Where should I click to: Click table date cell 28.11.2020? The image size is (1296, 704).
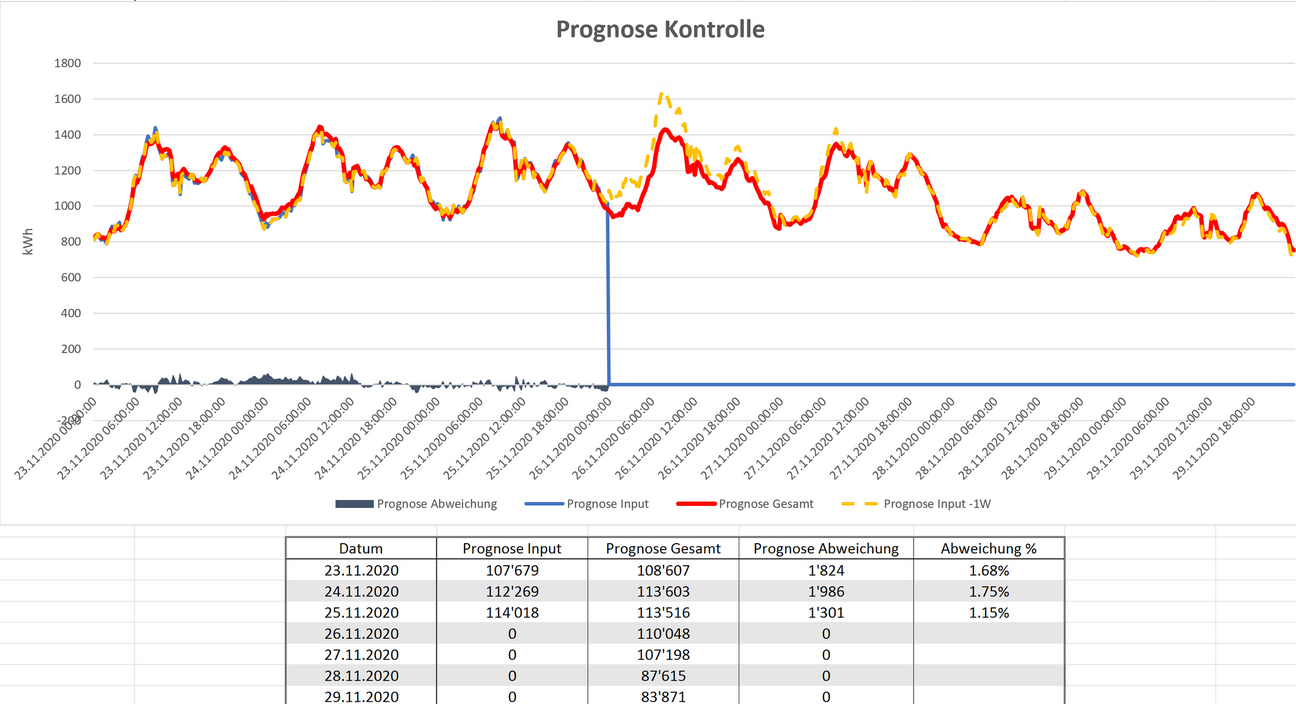(x=361, y=675)
